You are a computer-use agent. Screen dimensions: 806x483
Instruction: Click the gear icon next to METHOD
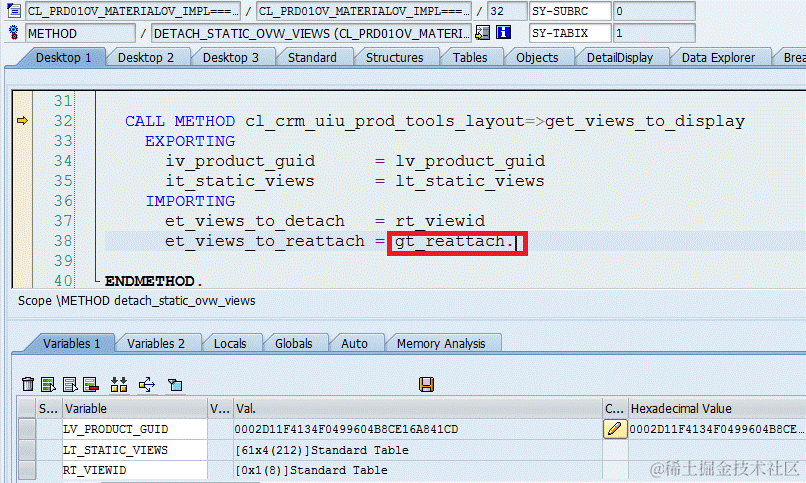[14, 33]
